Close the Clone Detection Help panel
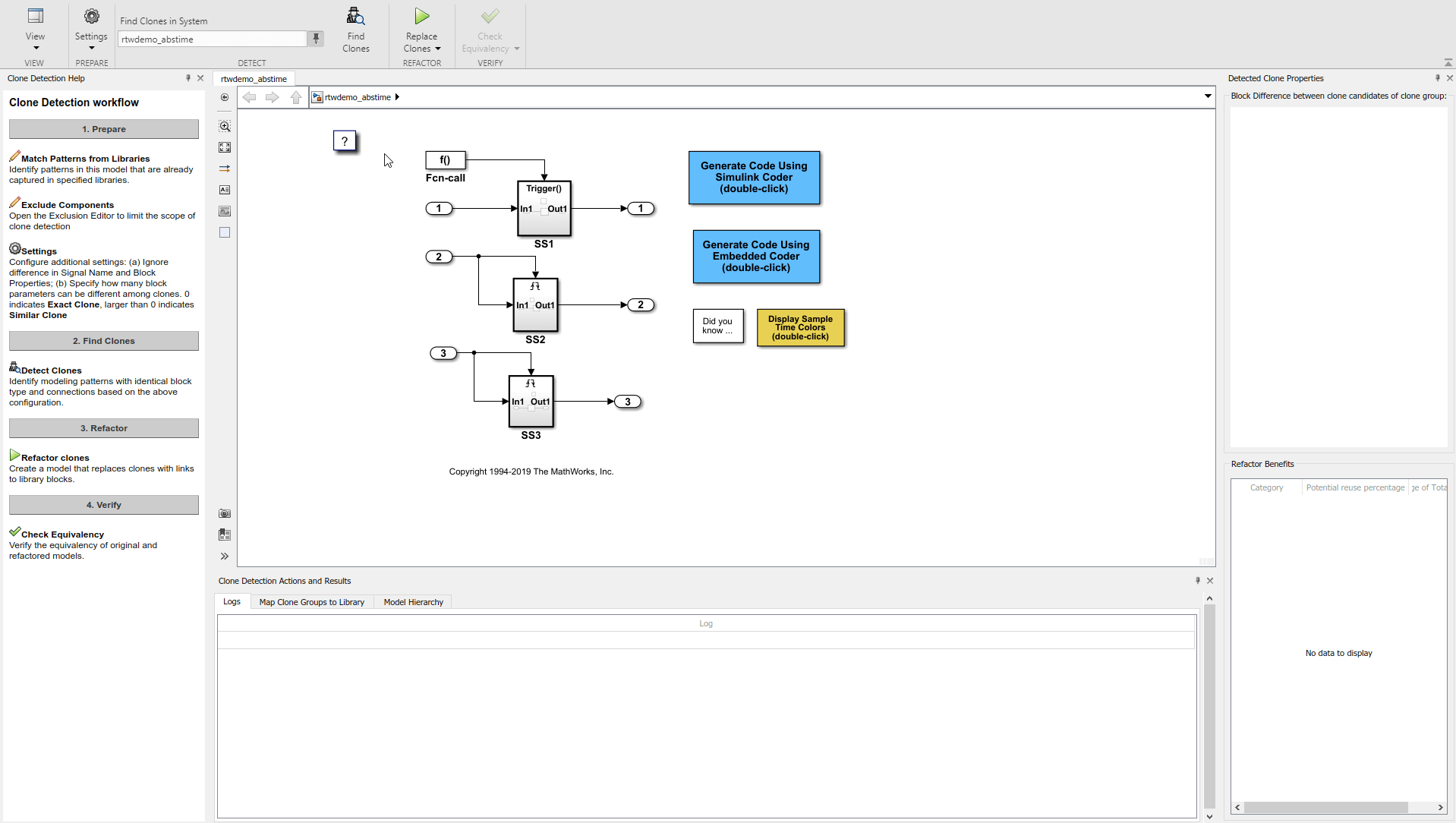The width and height of the screenshot is (1456, 823). 200,78
